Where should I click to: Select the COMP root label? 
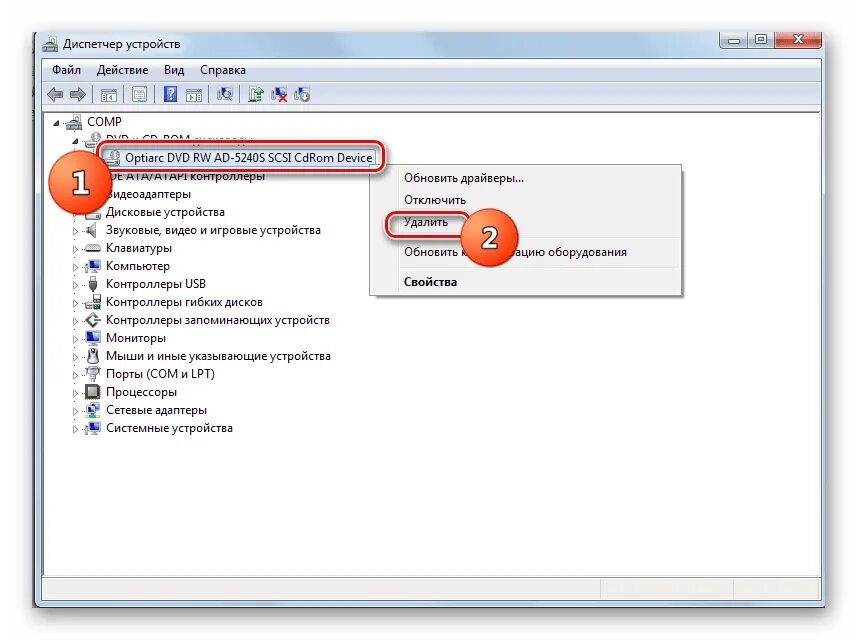(104, 122)
